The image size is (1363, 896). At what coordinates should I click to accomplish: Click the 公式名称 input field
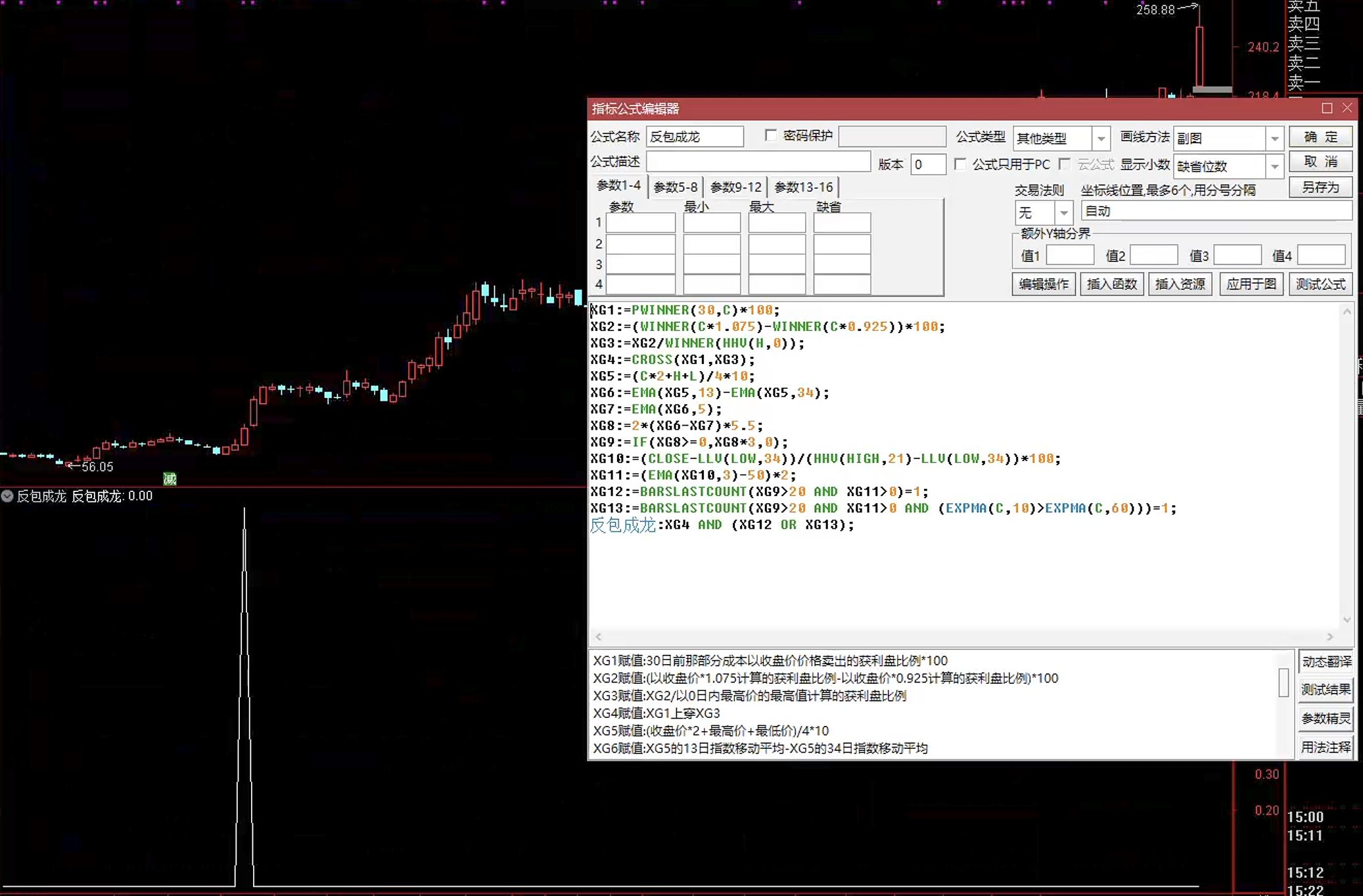coord(695,137)
